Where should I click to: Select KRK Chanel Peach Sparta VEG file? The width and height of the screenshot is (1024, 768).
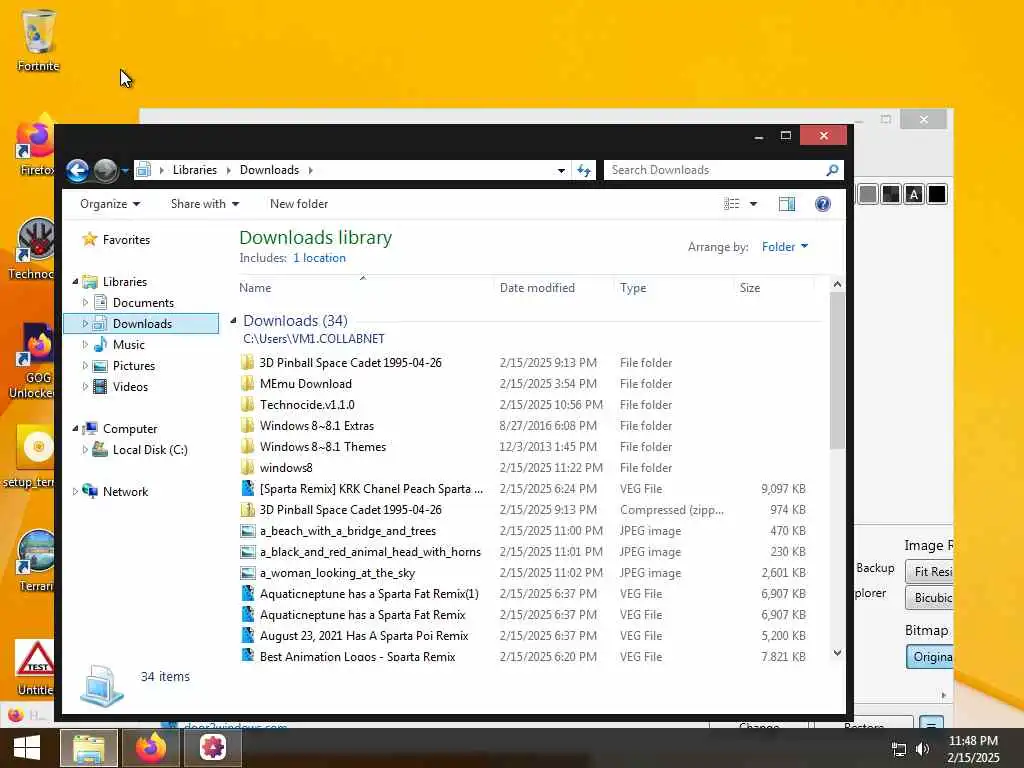click(x=371, y=488)
